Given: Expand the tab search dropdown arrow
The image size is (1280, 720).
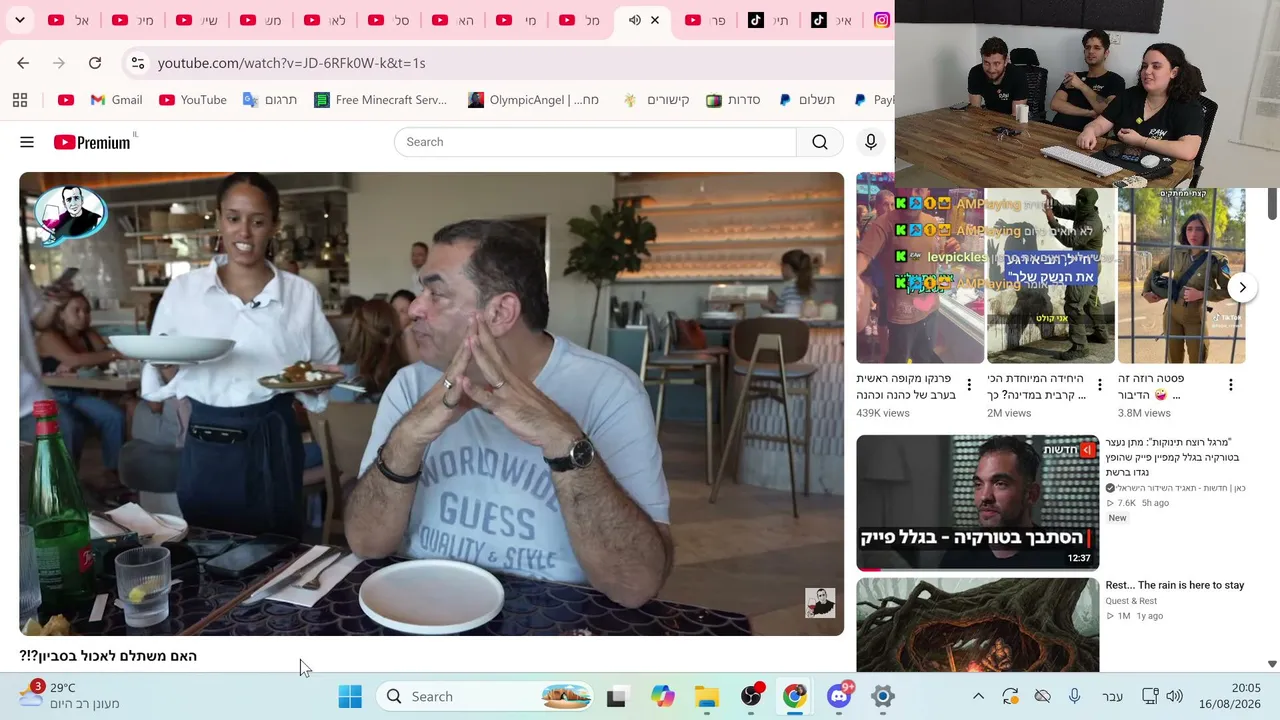Looking at the screenshot, I should tap(20, 20).
